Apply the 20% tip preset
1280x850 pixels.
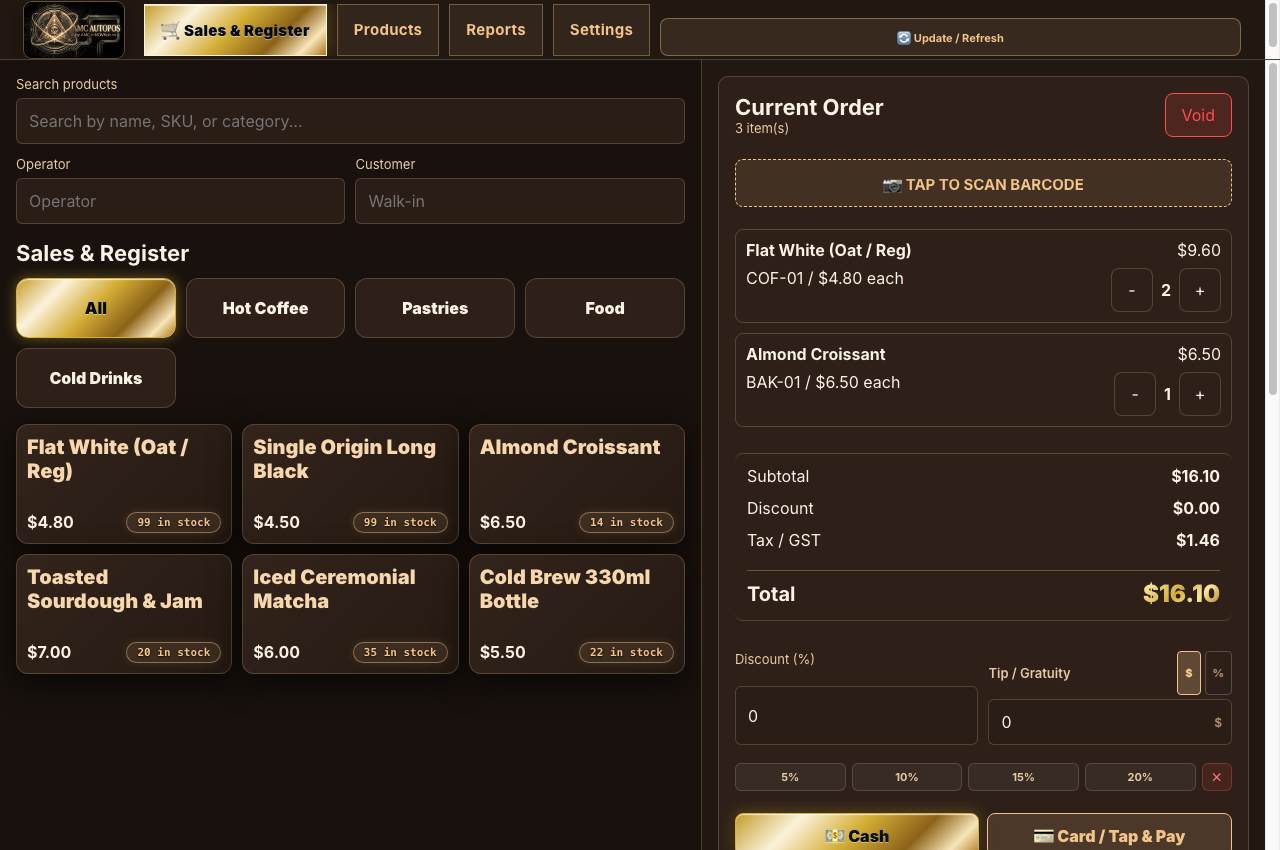click(x=1140, y=777)
